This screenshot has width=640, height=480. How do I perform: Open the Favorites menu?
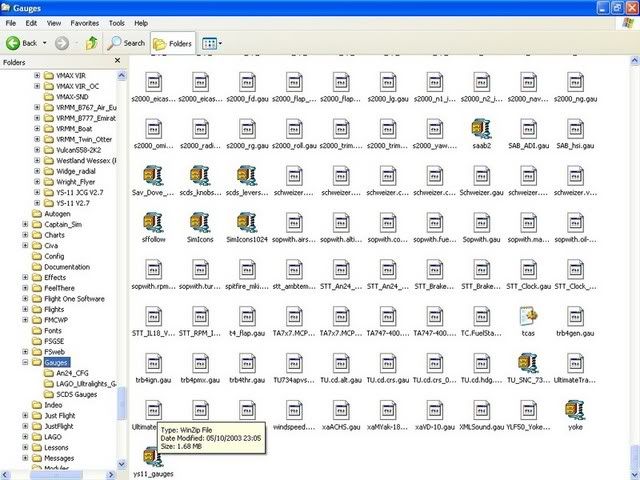(84, 23)
